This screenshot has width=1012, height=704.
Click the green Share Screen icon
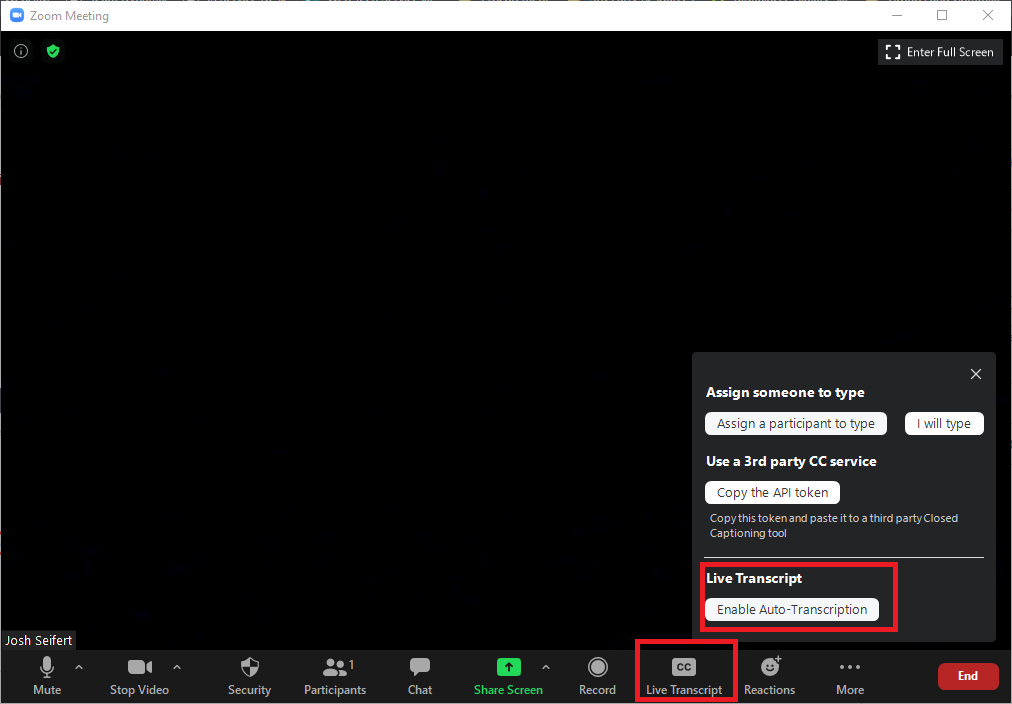pyautogui.click(x=509, y=668)
